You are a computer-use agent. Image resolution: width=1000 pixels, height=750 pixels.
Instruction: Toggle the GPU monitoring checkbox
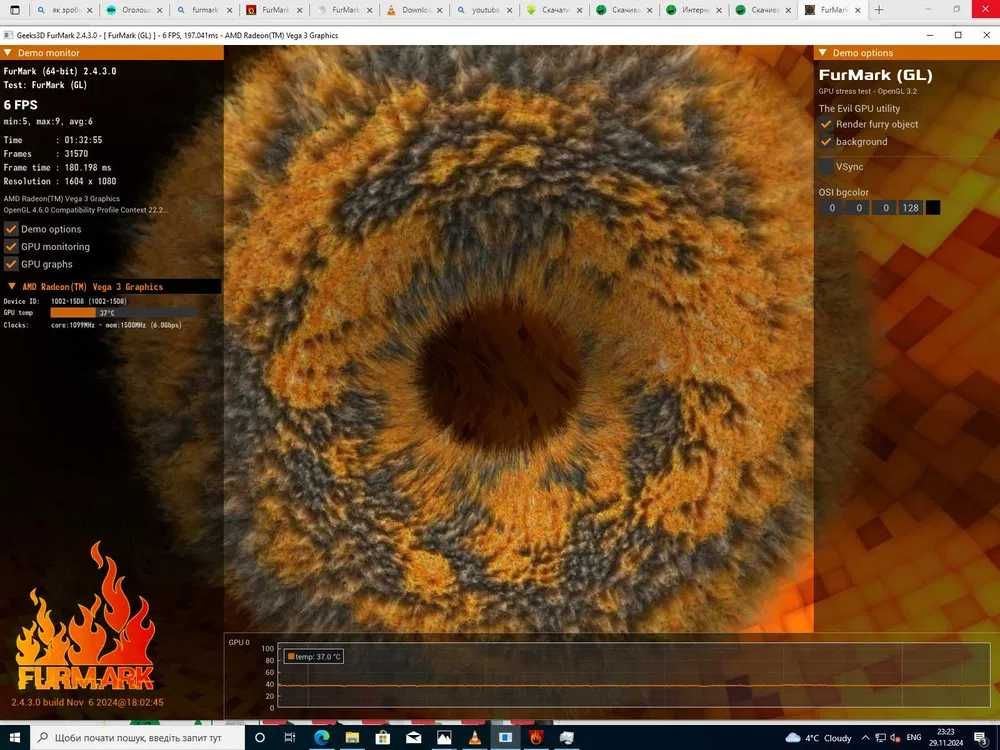click(x=11, y=246)
